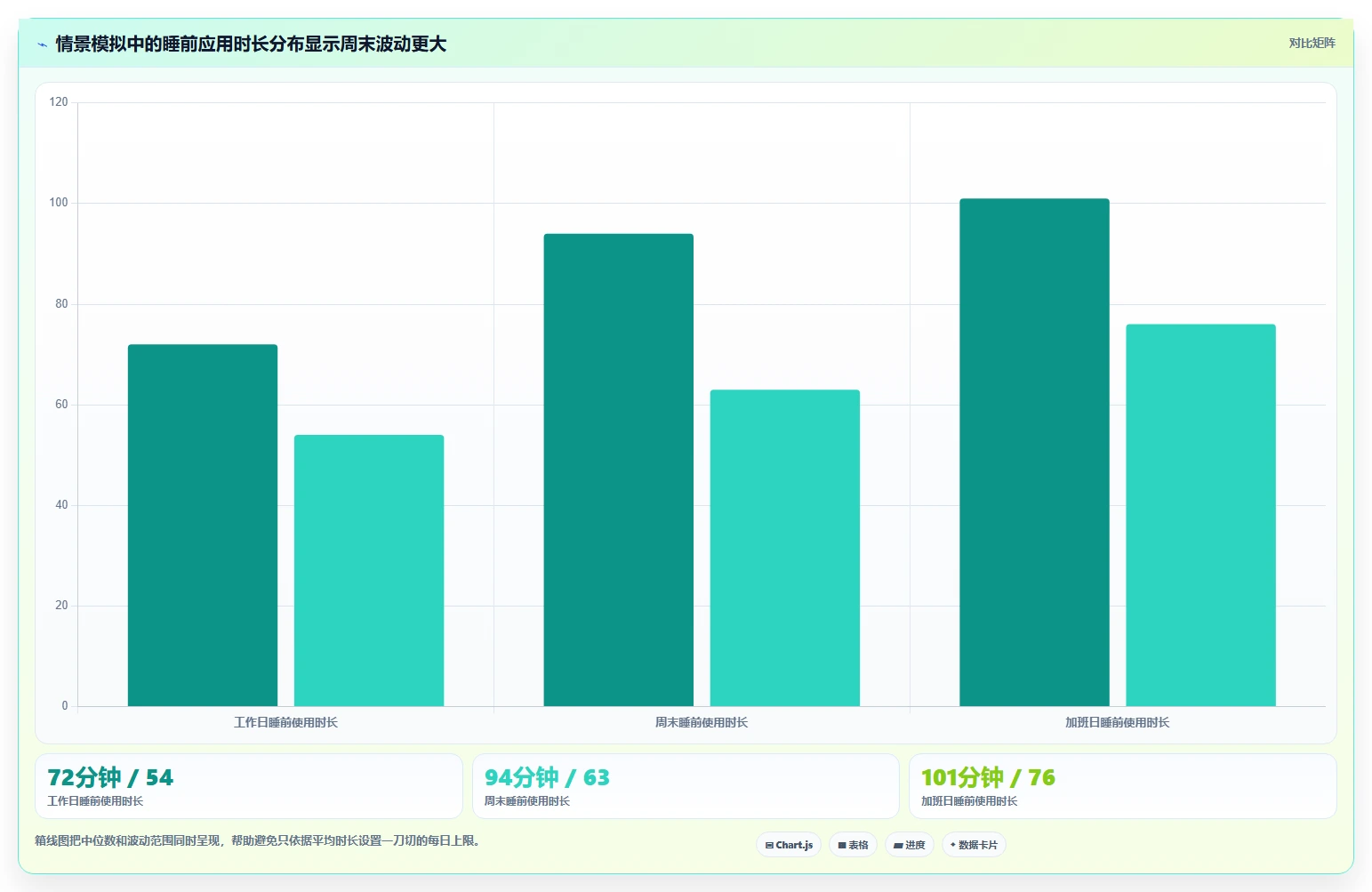Click the y-axis value 80
The image size is (1372, 892).
(61, 304)
